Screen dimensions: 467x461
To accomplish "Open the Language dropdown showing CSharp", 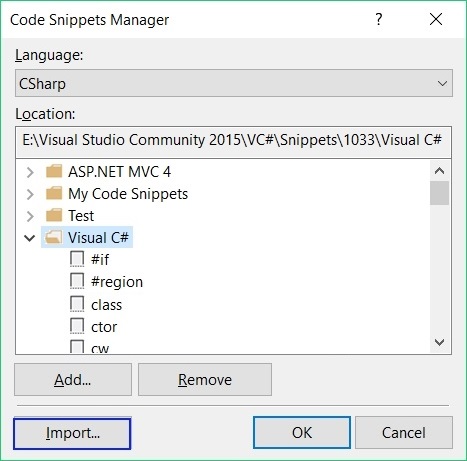I will coord(234,83).
